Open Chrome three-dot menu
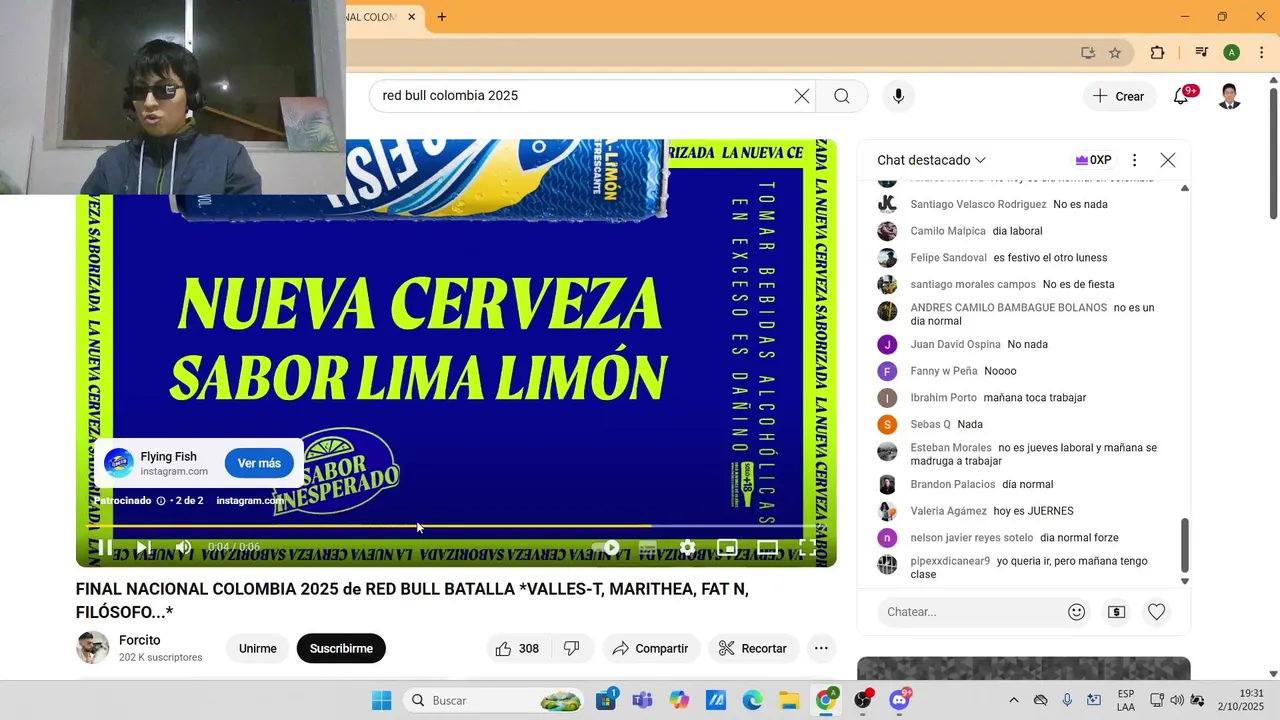The width and height of the screenshot is (1280, 720). click(x=1262, y=53)
